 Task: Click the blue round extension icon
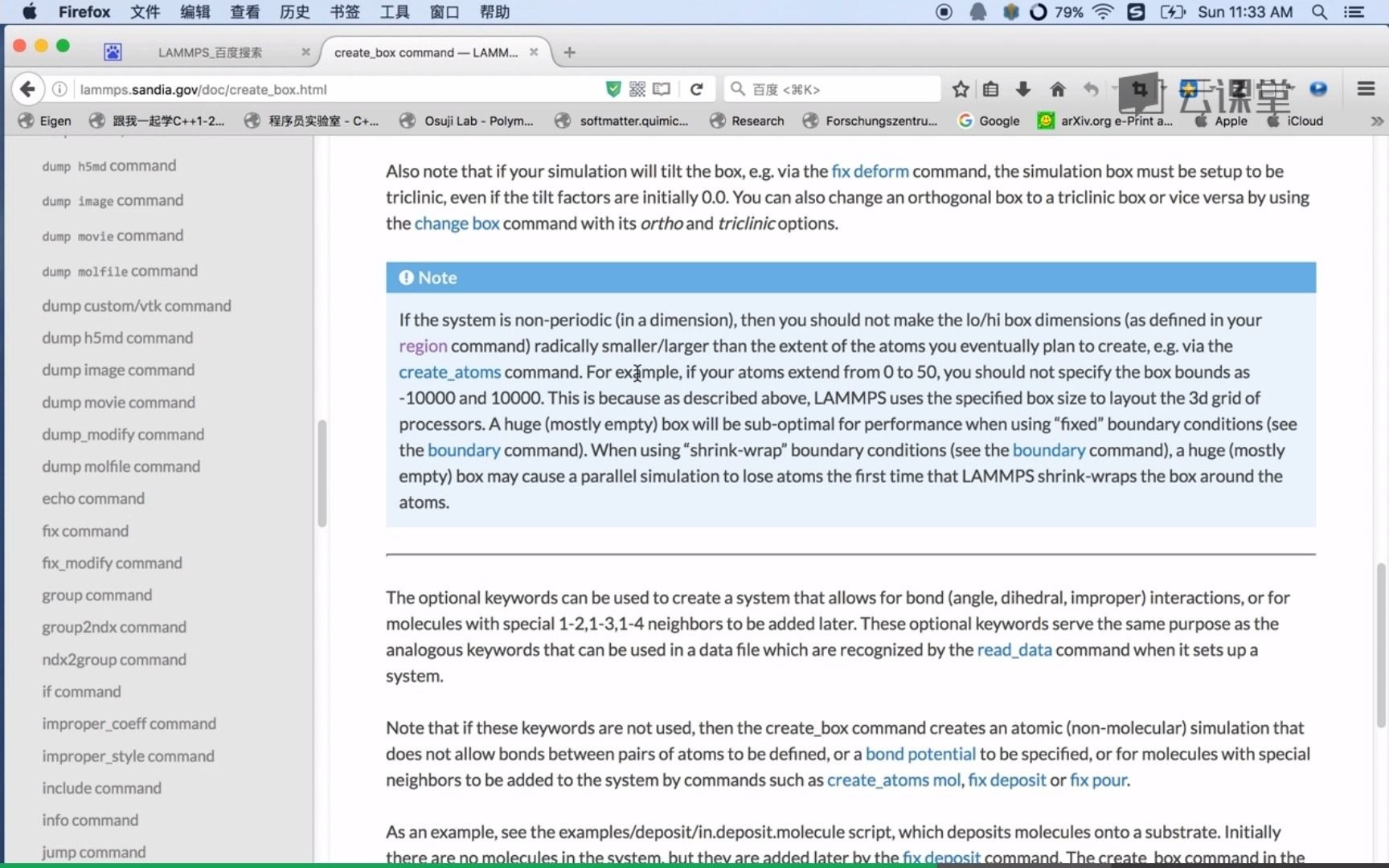[x=1318, y=89]
